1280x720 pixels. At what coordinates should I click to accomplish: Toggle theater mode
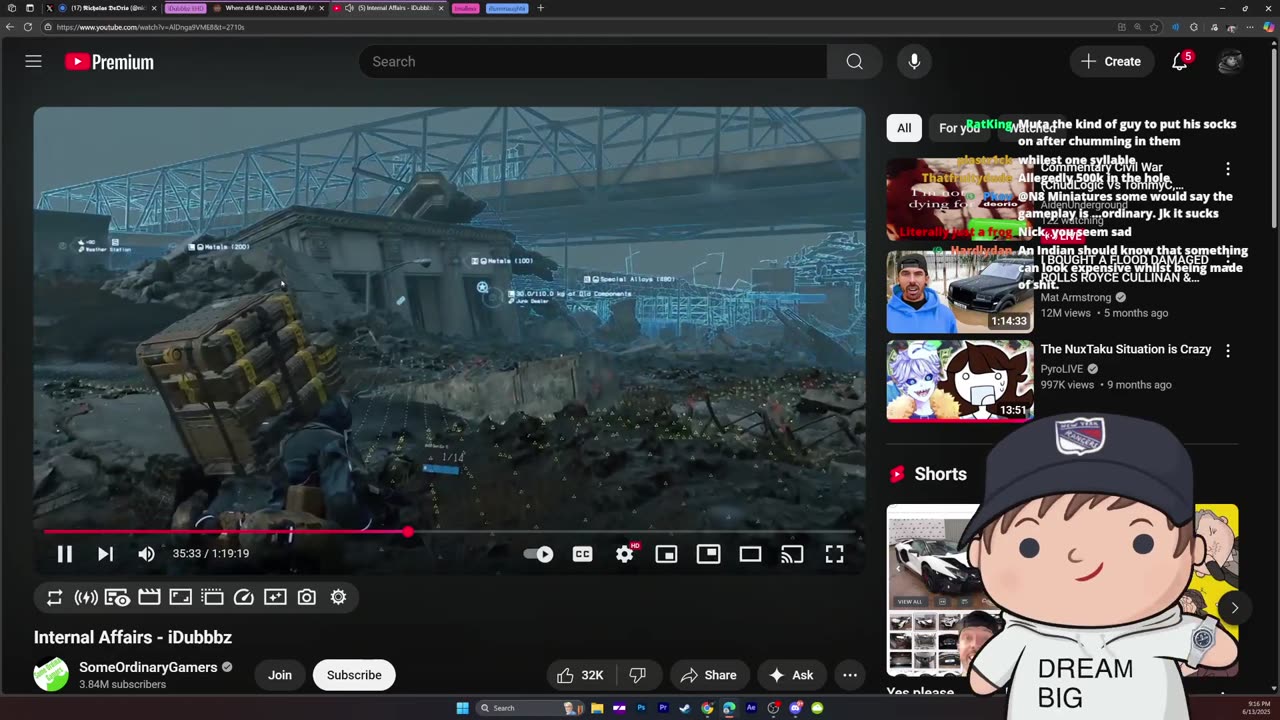pyautogui.click(x=750, y=554)
